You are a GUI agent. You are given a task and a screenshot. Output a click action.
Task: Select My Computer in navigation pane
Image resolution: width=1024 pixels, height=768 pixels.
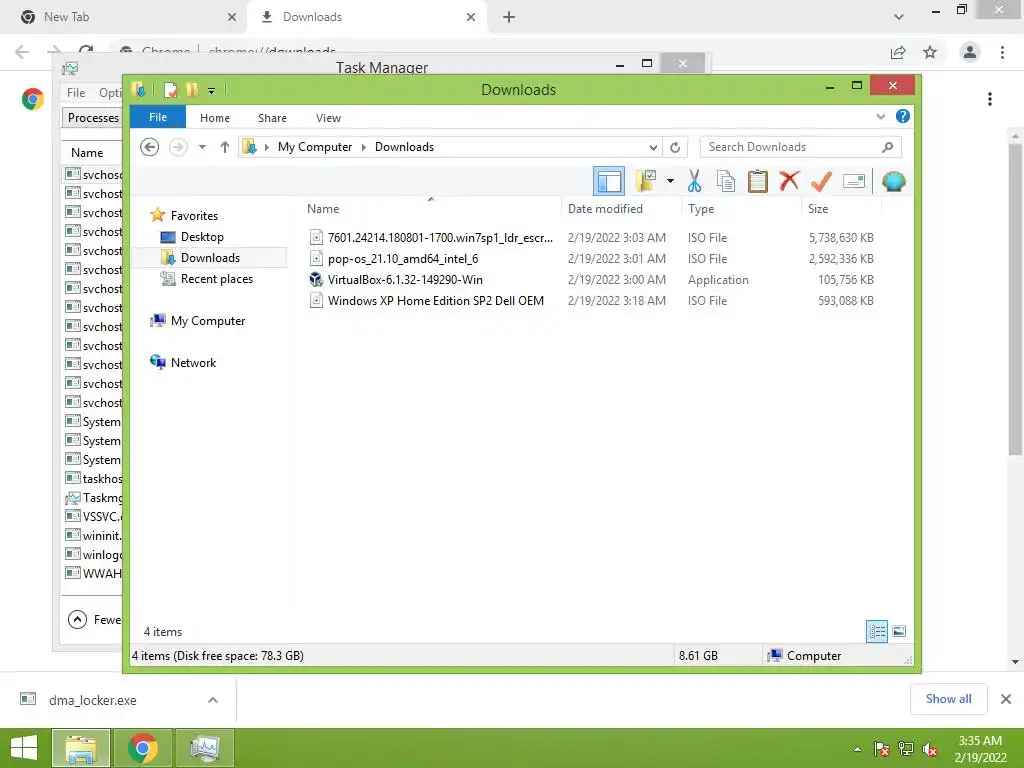click(208, 321)
